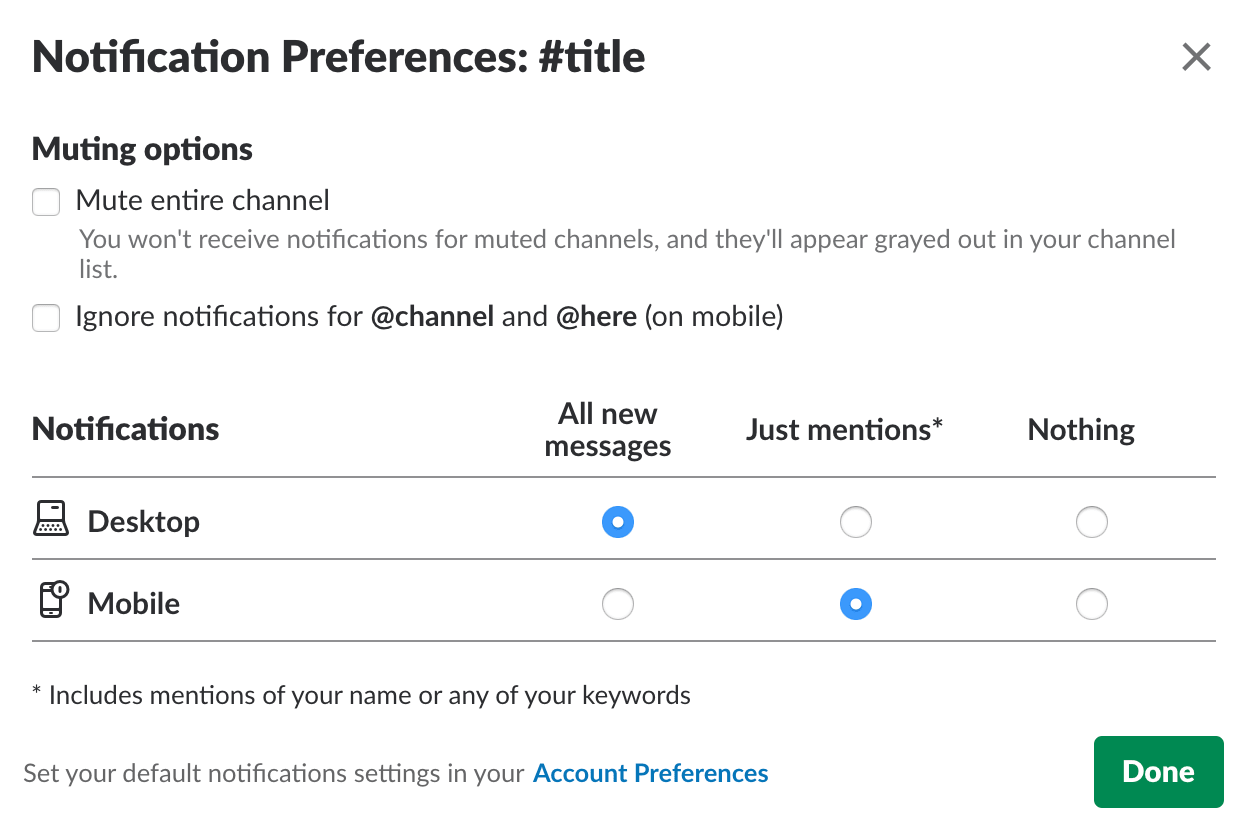Set Mobile notifications to Nothing
1248x834 pixels.
click(x=1091, y=604)
